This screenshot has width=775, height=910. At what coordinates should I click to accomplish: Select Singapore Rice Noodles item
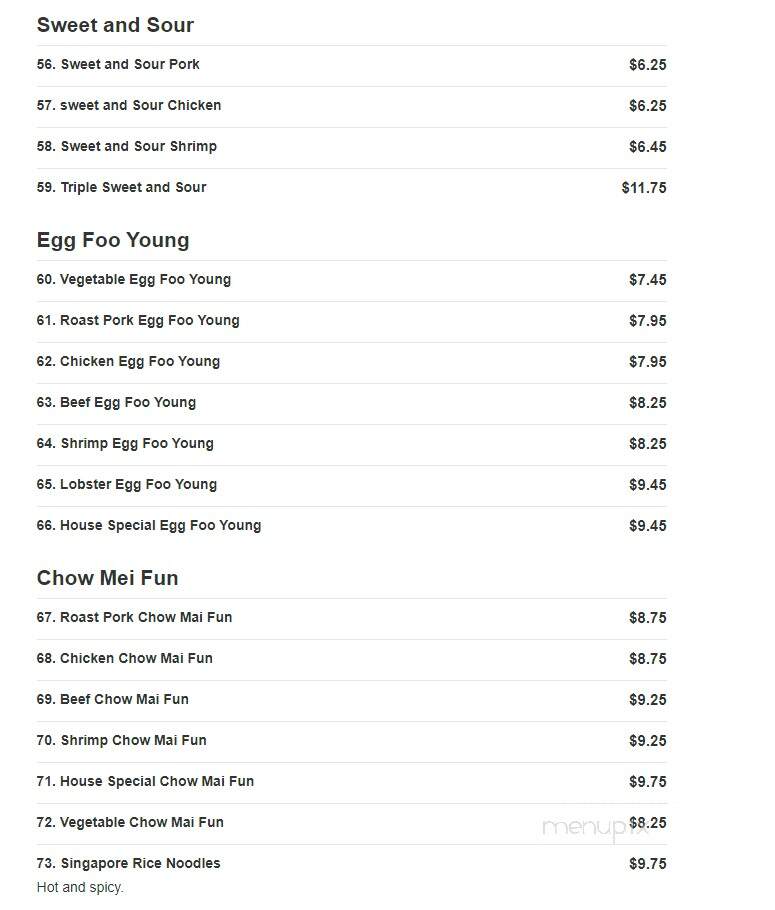click(x=128, y=864)
